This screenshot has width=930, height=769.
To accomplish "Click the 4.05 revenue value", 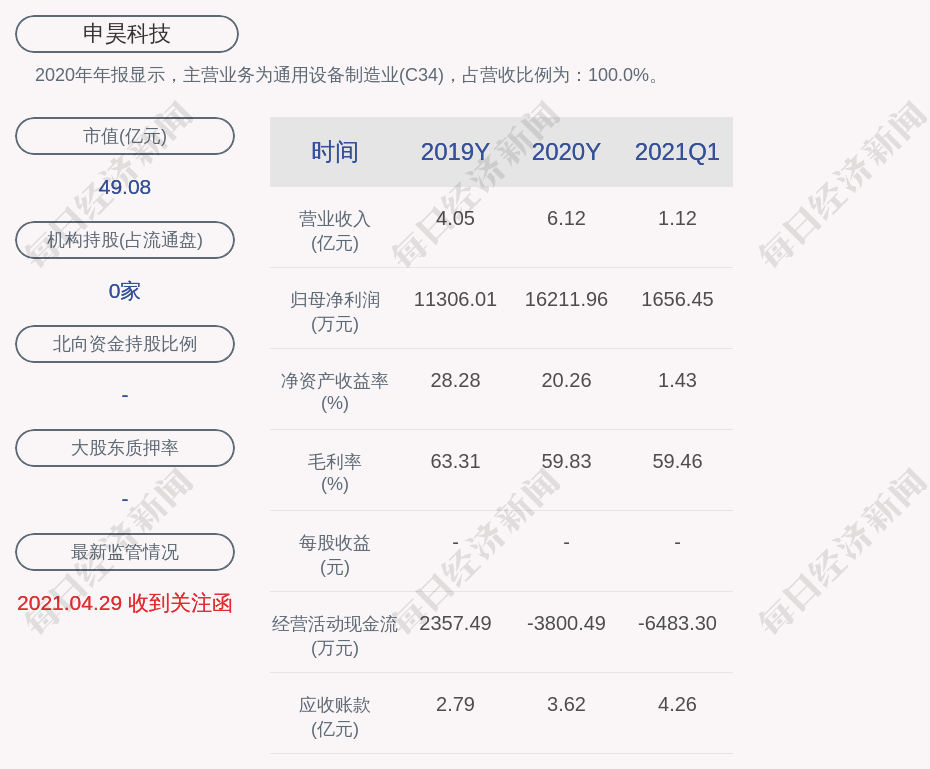I will click(x=455, y=218).
